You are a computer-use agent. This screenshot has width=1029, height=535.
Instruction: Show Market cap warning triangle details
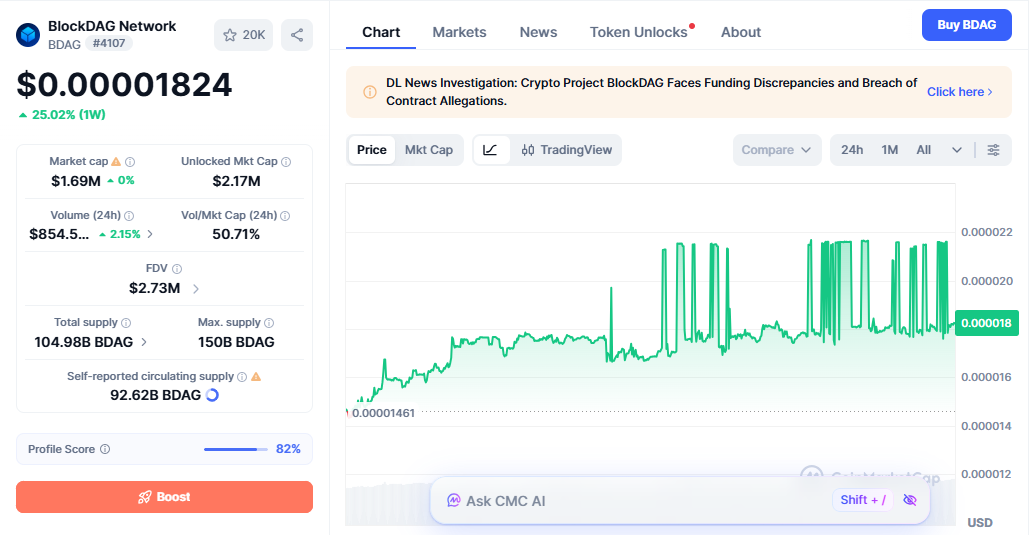(116, 161)
